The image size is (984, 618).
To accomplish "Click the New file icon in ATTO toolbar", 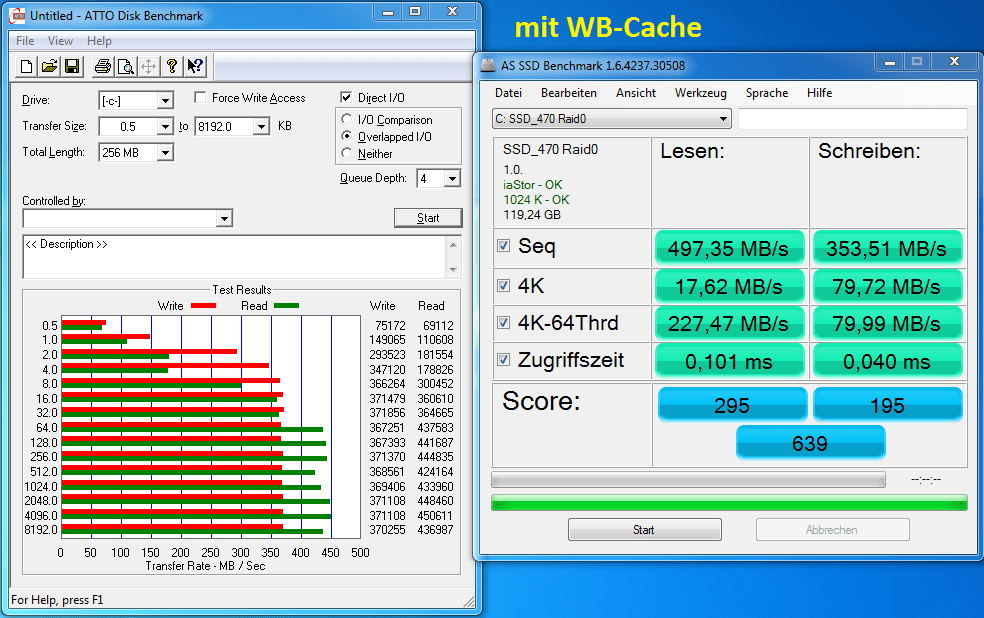I will (x=26, y=66).
